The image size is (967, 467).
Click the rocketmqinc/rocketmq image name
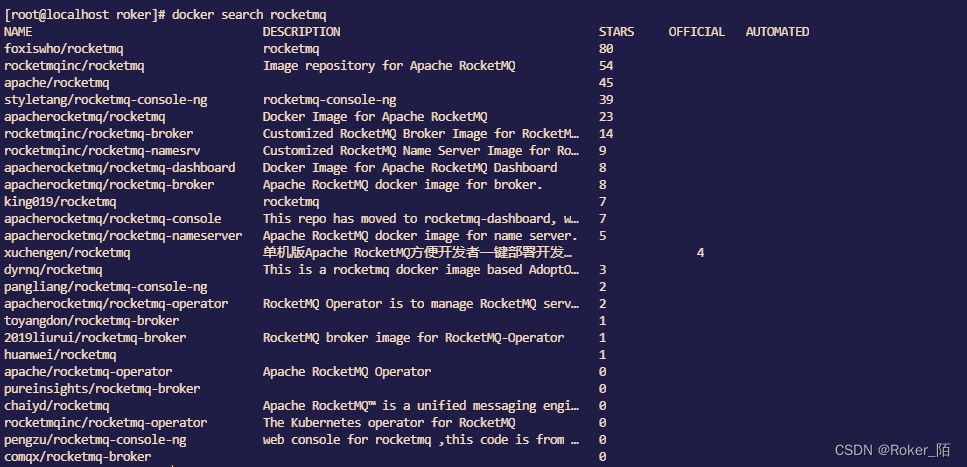(74, 65)
